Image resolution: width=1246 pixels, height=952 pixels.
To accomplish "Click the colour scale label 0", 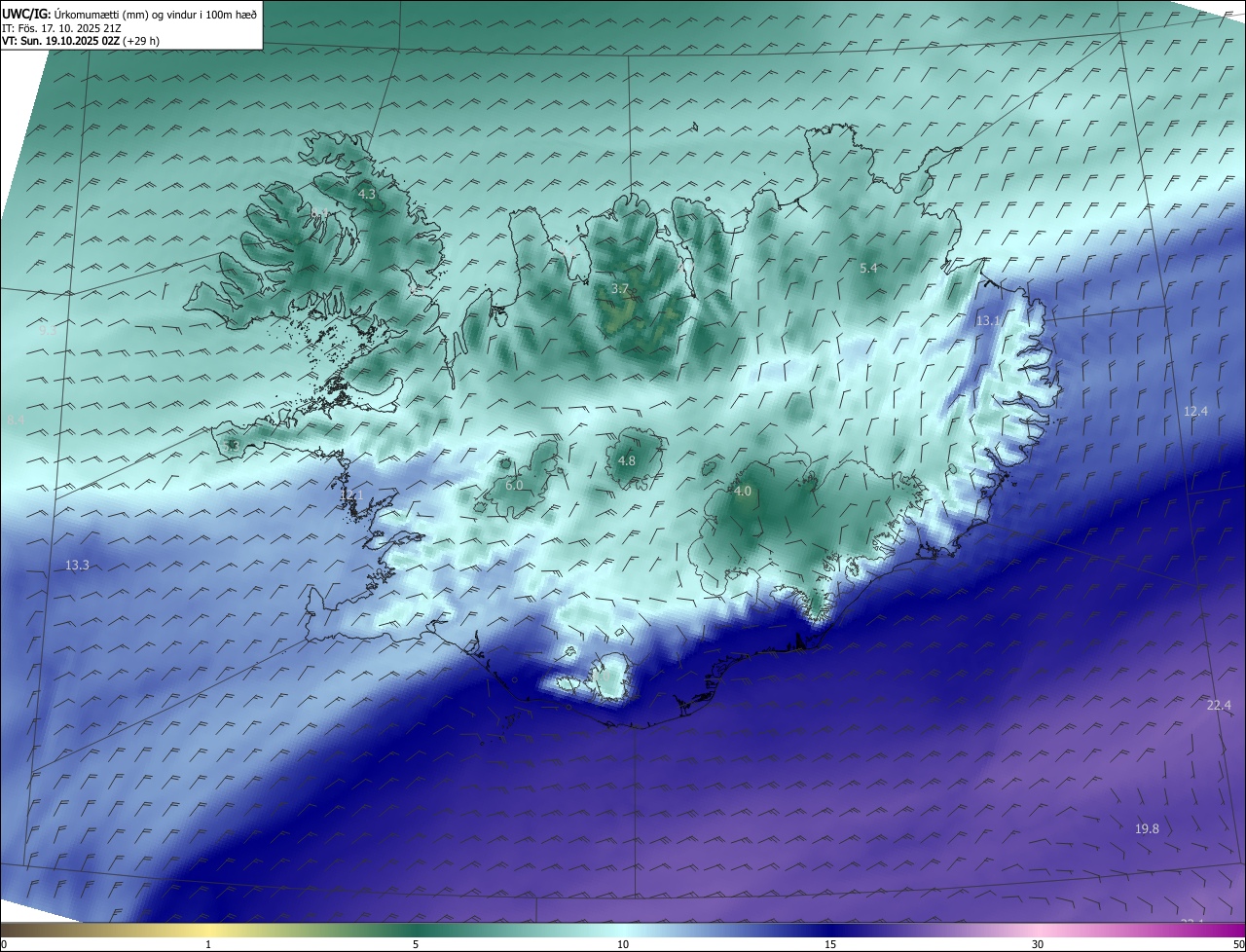I will [4, 944].
